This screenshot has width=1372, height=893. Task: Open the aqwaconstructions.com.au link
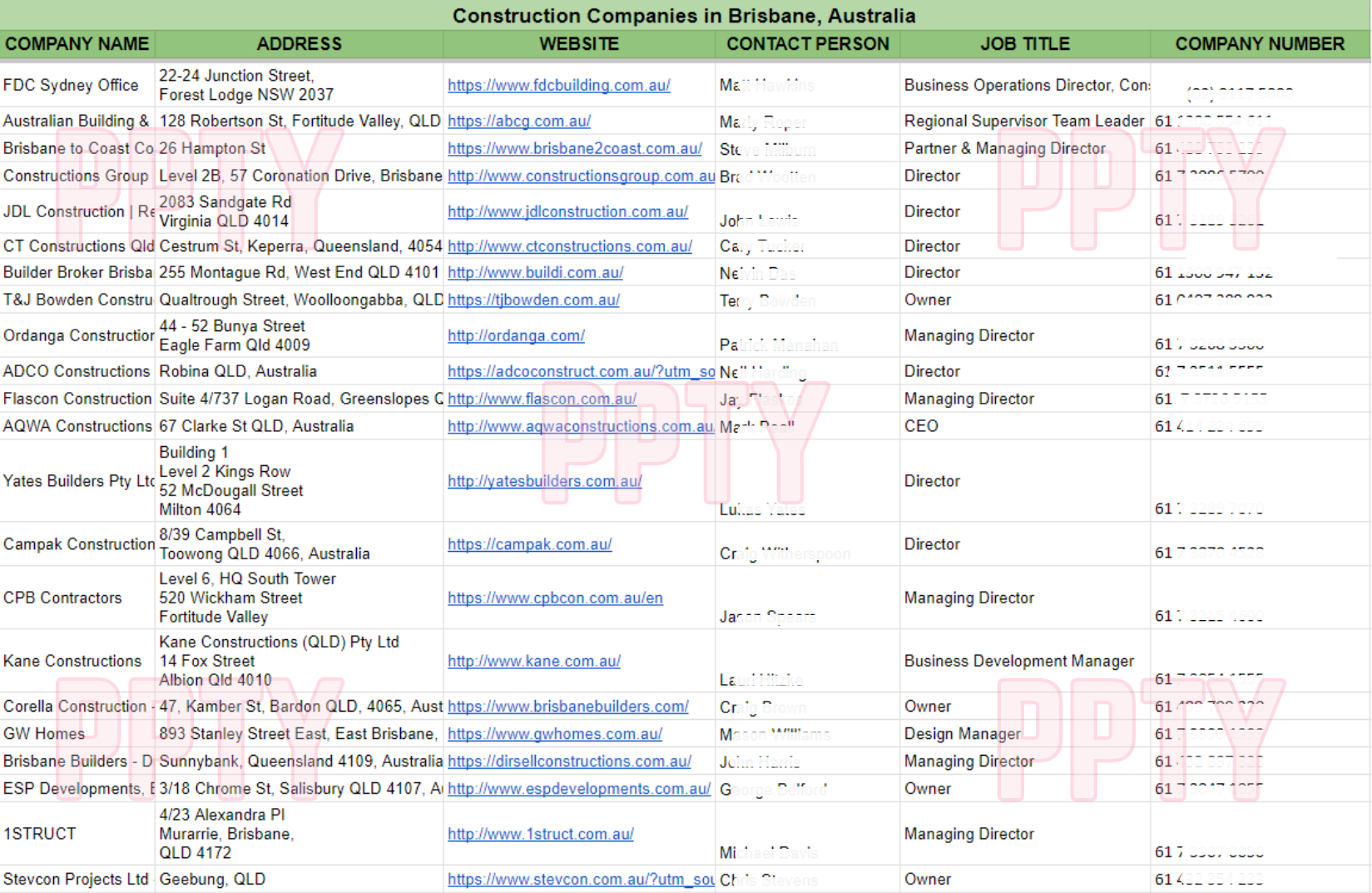[x=581, y=427]
